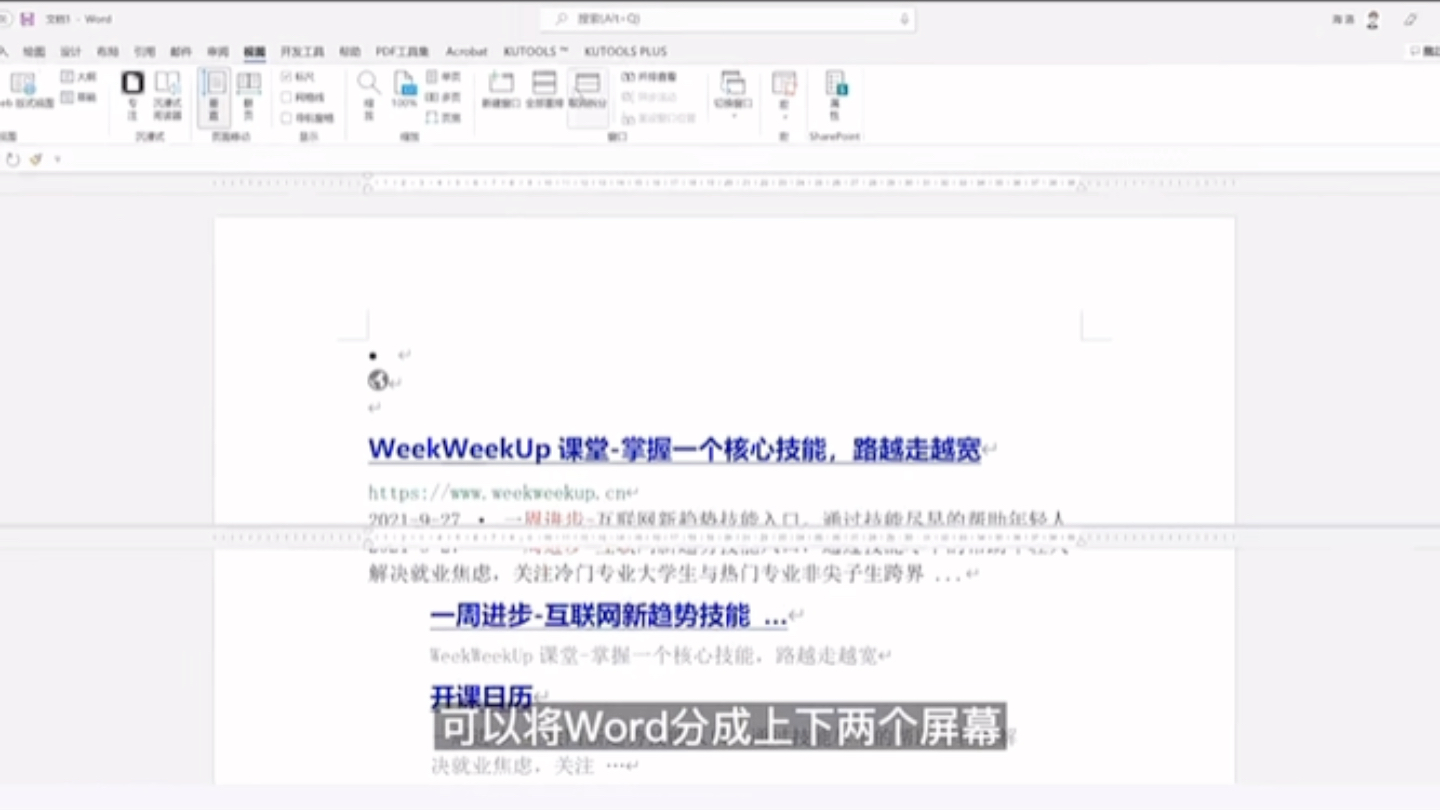The width and height of the screenshot is (1440, 810).
Task: Open the 布局 (Layout) tab
Action: pos(107,51)
